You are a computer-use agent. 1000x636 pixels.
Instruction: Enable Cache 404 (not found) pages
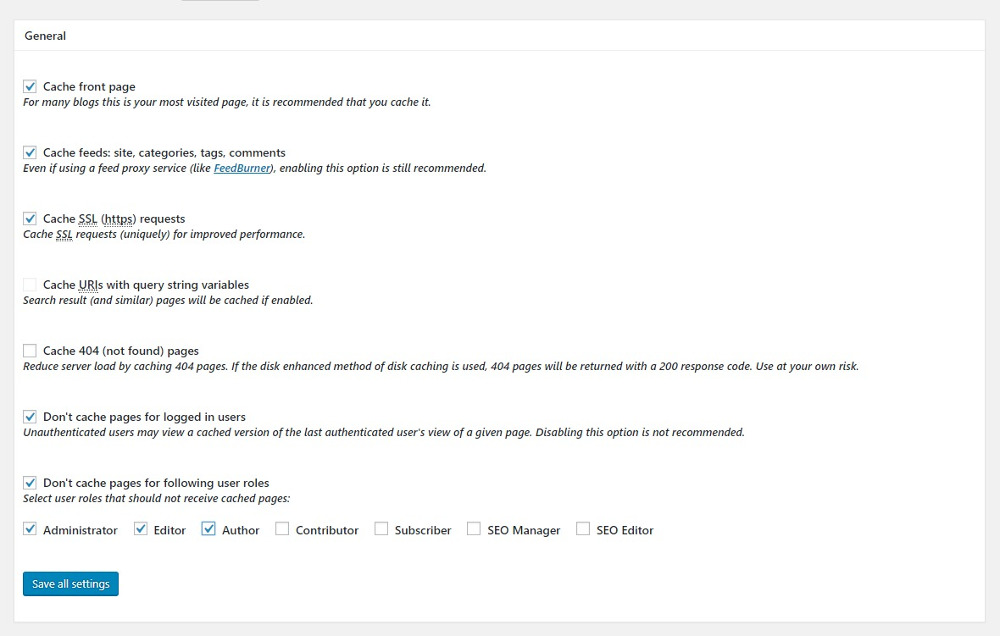click(30, 351)
